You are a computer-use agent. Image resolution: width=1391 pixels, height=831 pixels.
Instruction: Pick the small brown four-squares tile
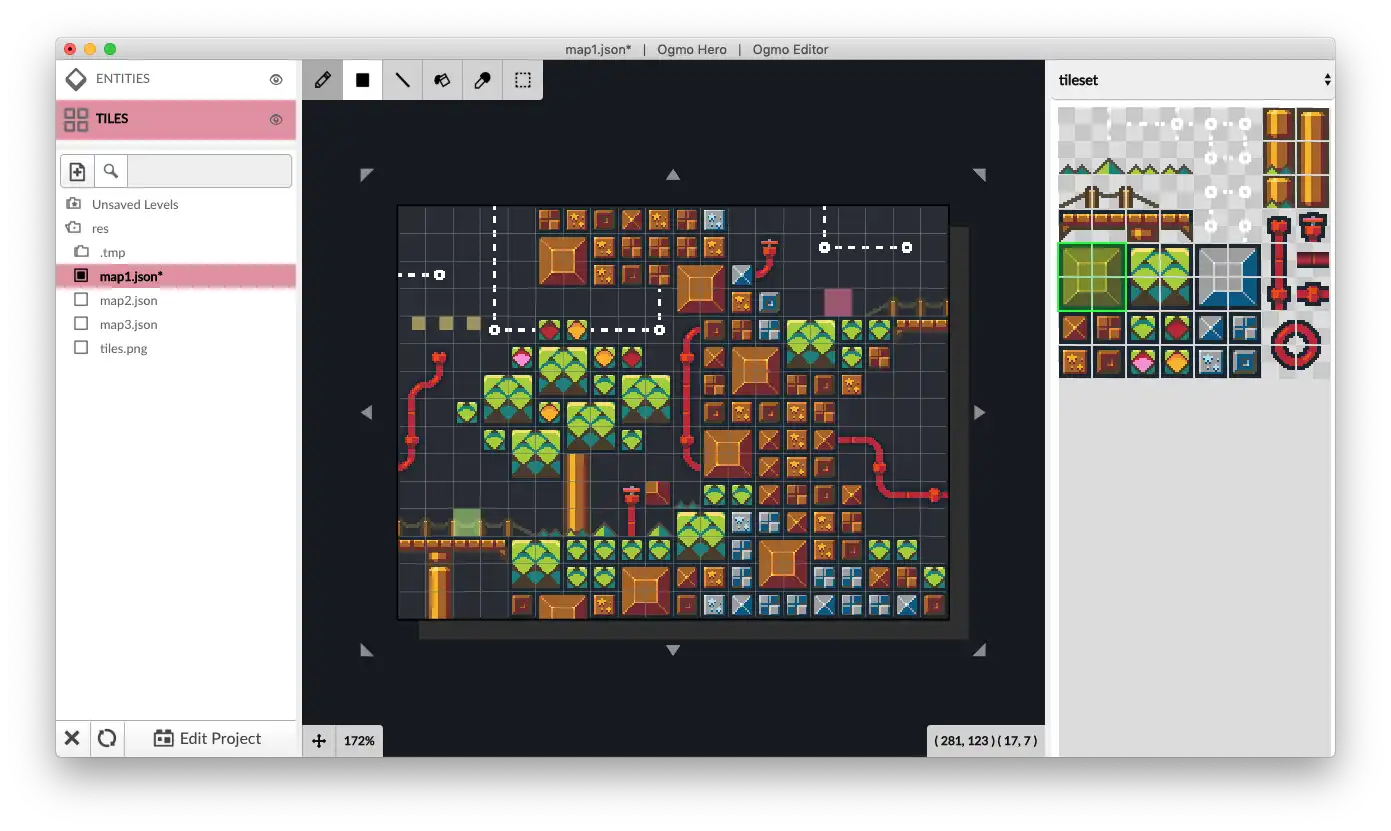(1110, 328)
